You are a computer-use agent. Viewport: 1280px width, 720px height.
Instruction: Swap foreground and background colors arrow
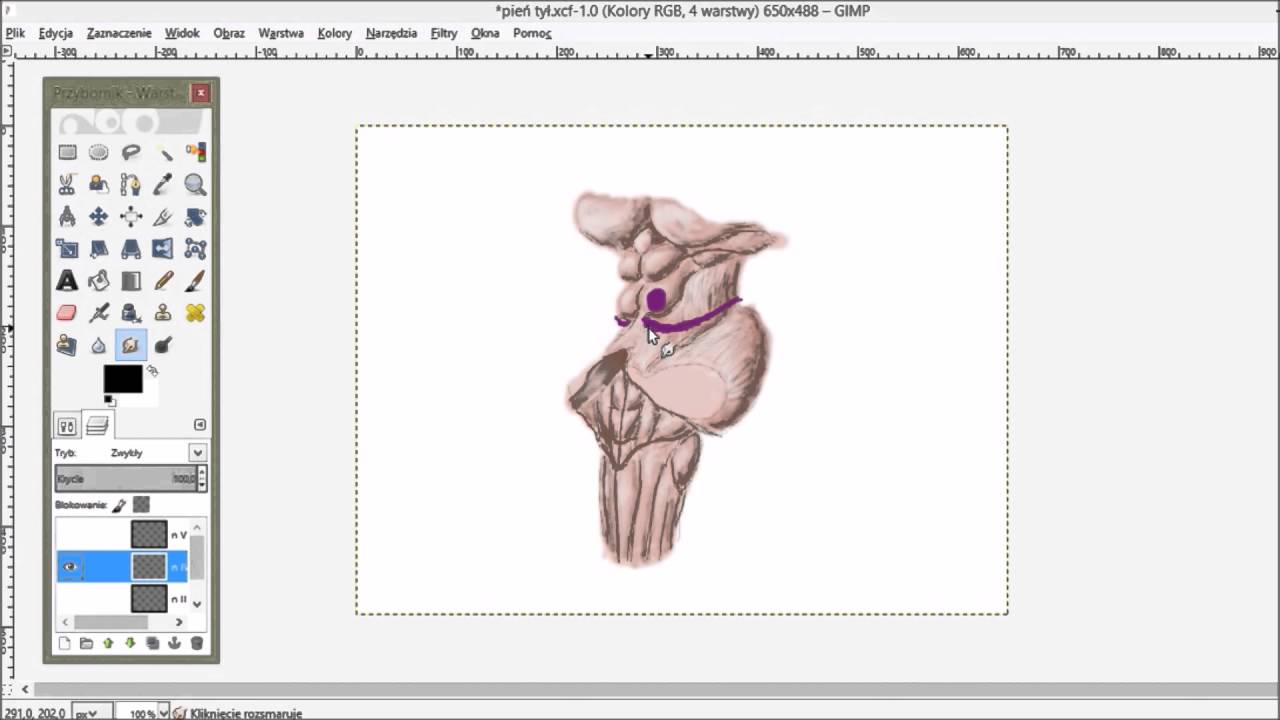click(x=152, y=371)
